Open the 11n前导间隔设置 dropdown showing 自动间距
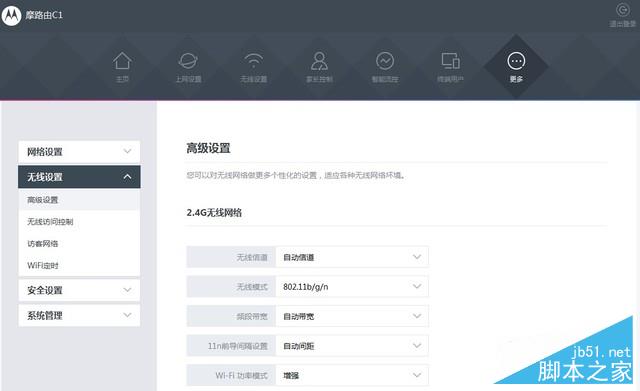Viewport: 640px width, 391px height. coord(352,346)
